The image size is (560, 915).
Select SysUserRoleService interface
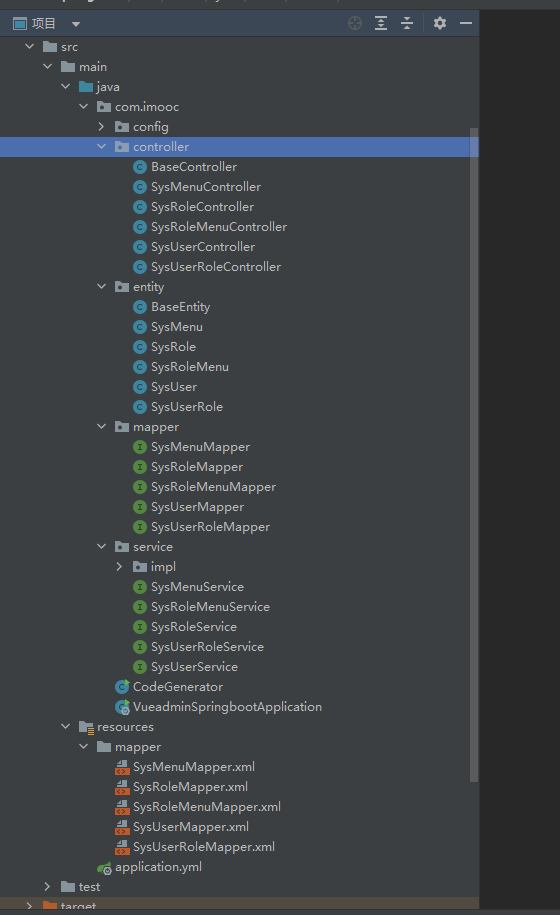(207, 647)
